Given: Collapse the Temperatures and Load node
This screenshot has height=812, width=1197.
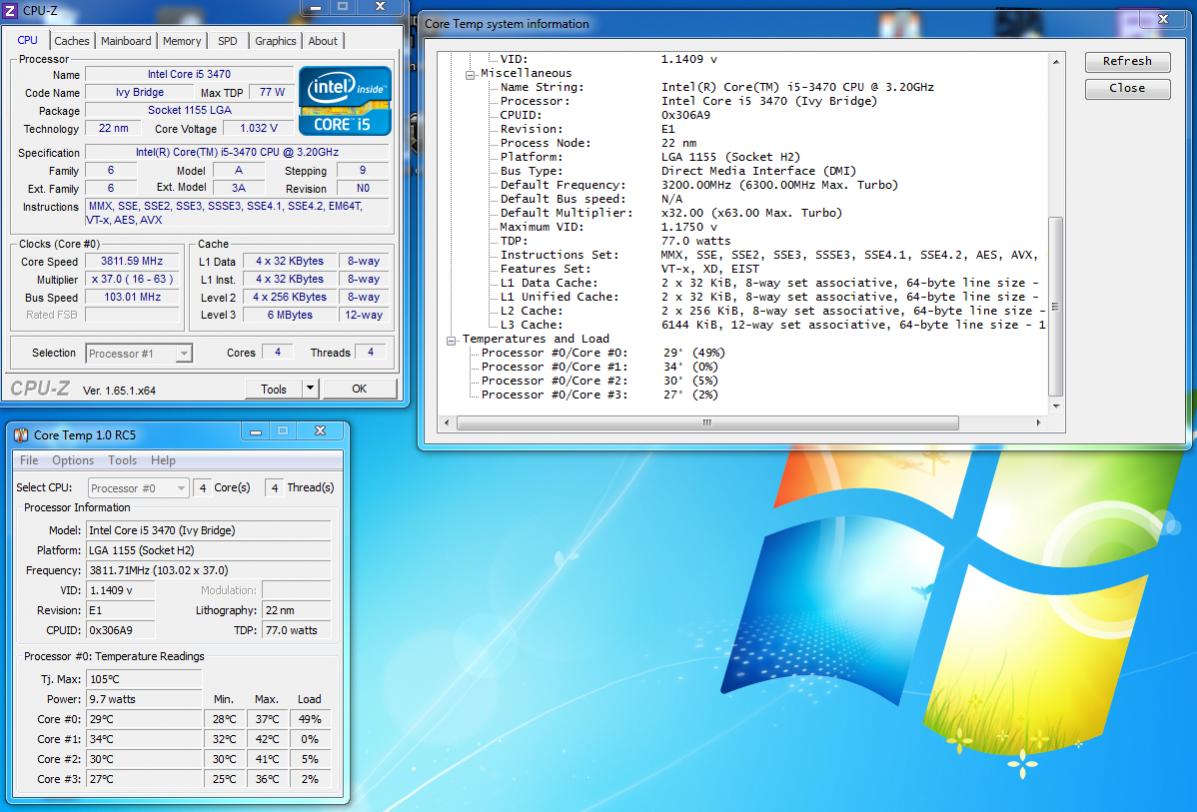Looking at the screenshot, I should tap(451, 340).
